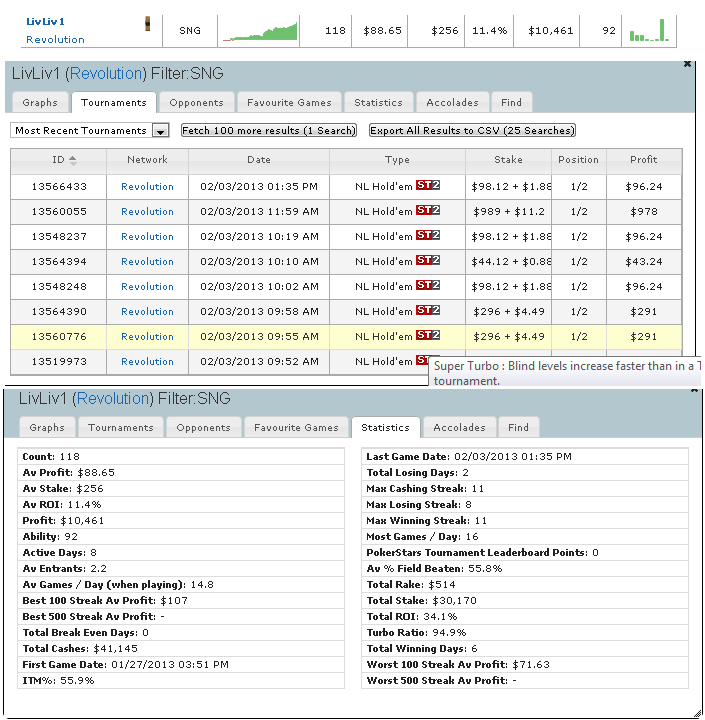
Task: Click the Turbo Ratio: 94.9% statistic
Action: click(525, 633)
